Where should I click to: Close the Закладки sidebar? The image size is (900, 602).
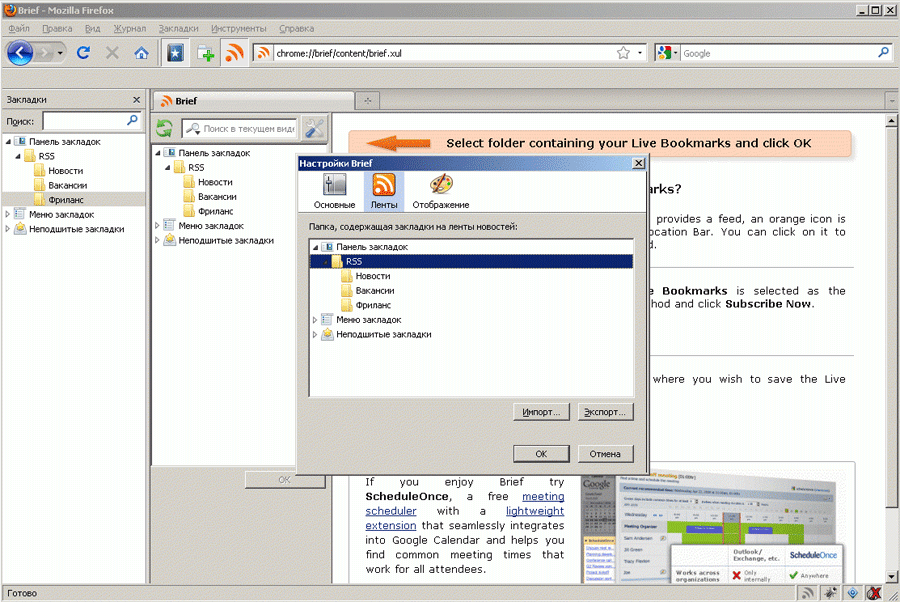[x=136, y=100]
